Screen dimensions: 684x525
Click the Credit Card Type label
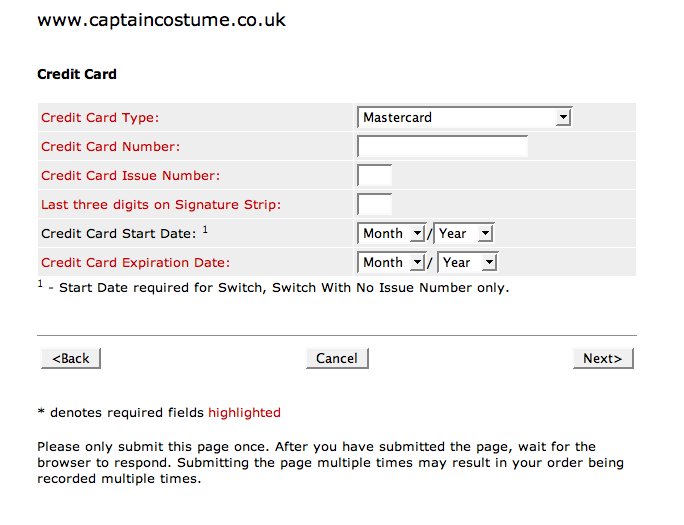pyautogui.click(x=100, y=118)
